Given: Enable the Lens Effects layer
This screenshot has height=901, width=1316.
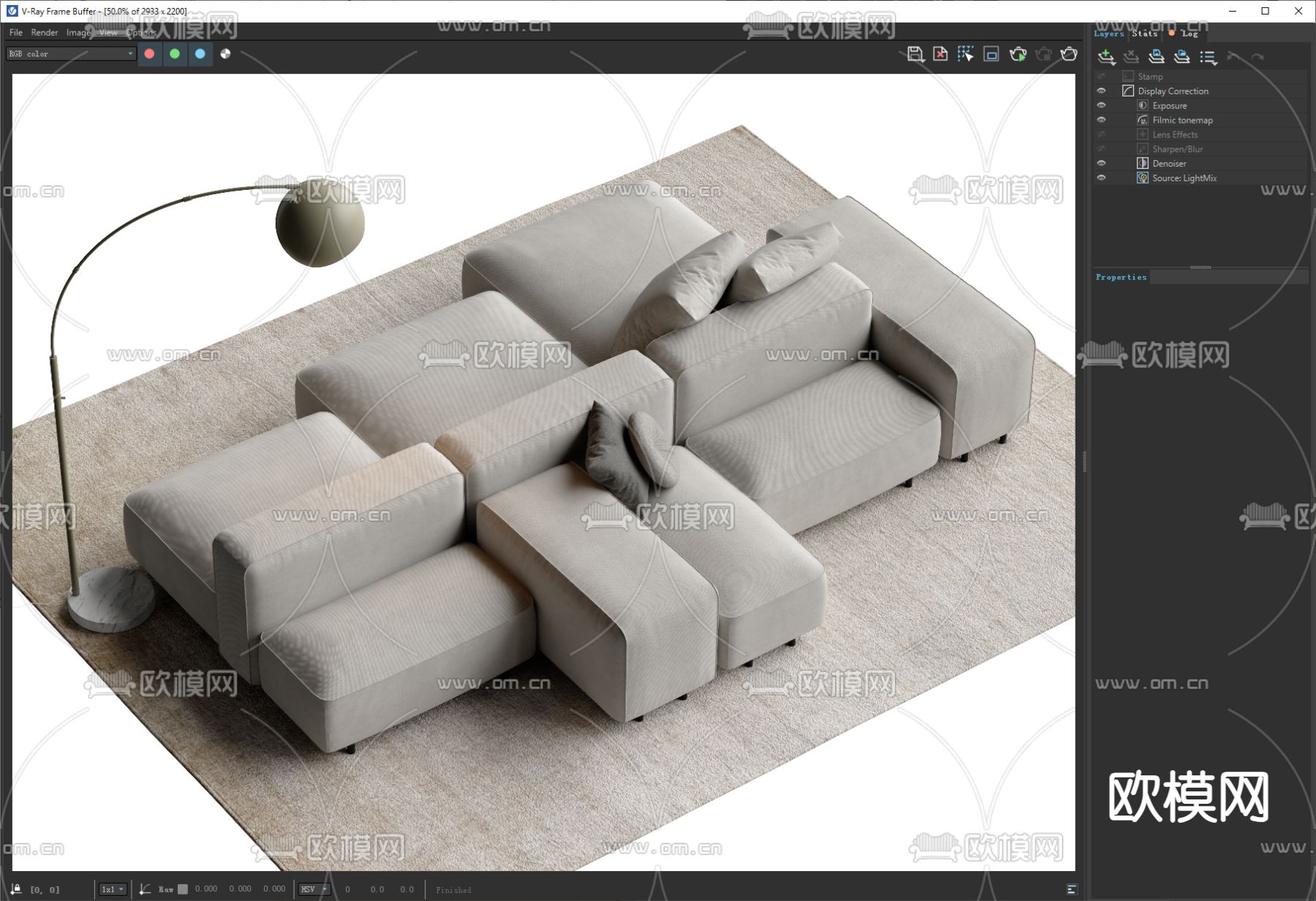Looking at the screenshot, I should tap(1101, 134).
